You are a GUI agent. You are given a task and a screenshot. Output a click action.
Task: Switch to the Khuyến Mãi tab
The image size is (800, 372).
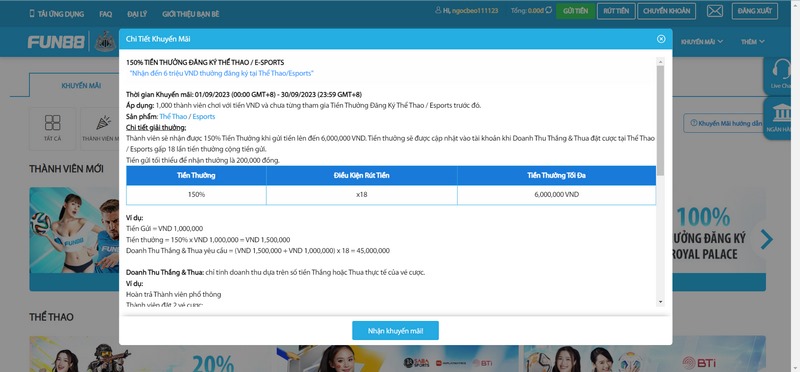click(81, 85)
